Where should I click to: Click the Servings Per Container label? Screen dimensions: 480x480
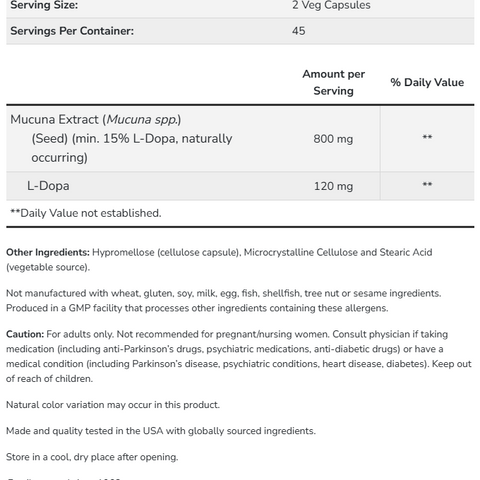coord(72,31)
